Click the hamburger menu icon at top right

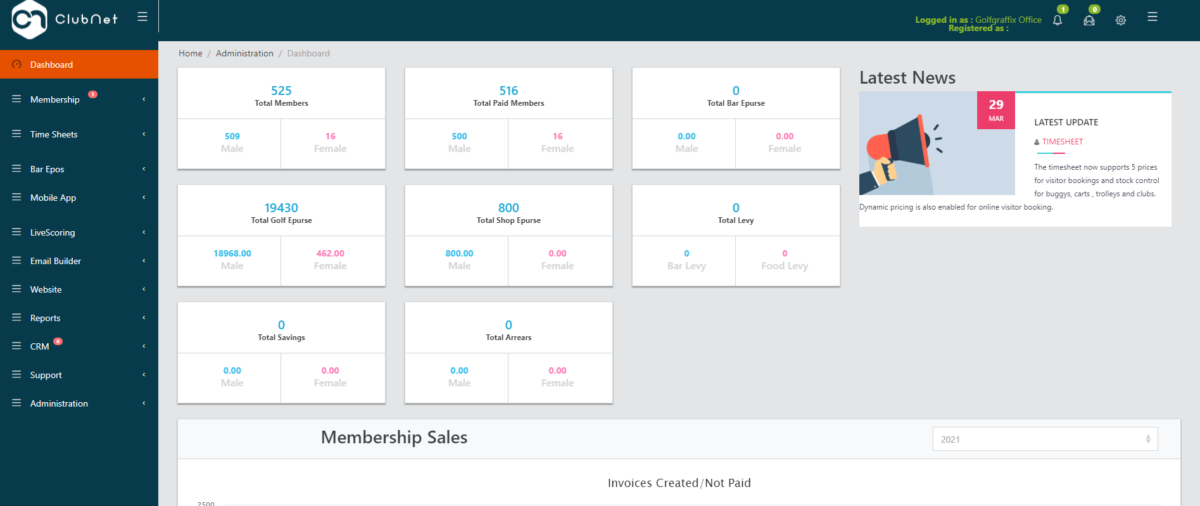(x=1153, y=17)
